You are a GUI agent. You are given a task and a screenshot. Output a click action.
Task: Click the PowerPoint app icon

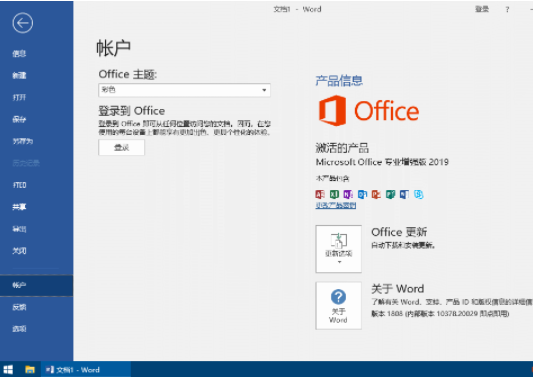tap(376, 194)
